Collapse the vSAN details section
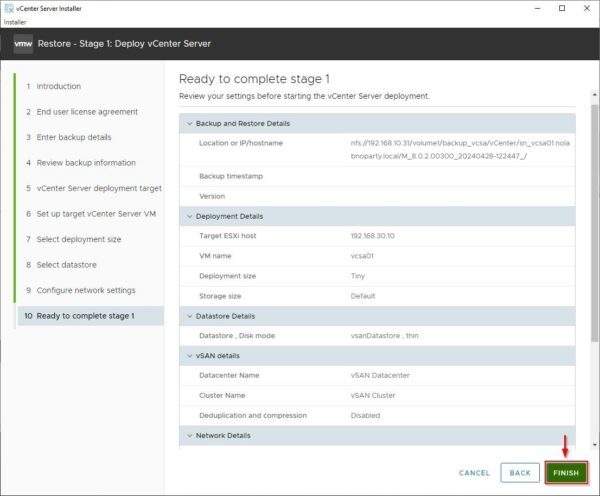600x496 pixels. (x=187, y=355)
